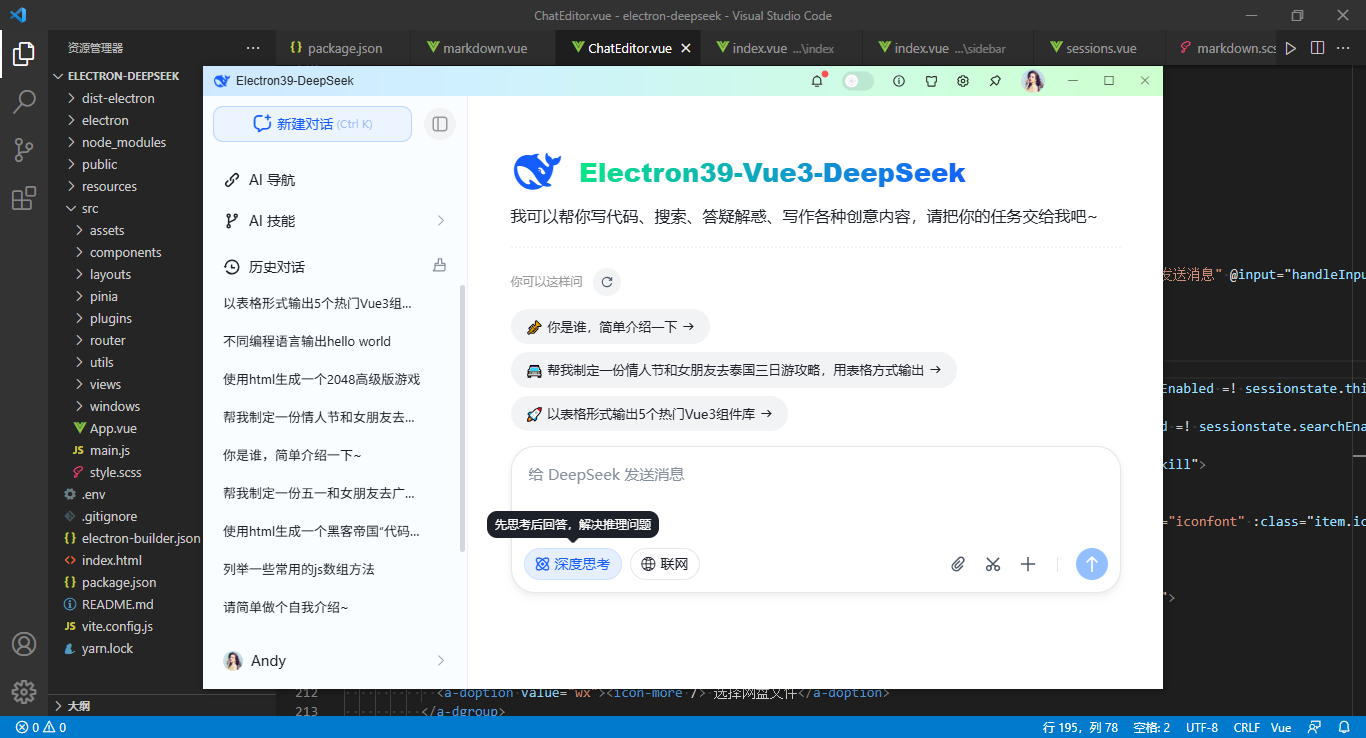The height and width of the screenshot is (738, 1366).
Task: Open the 你是谁，简单介绍一下 suggested prompt
Action: (610, 326)
